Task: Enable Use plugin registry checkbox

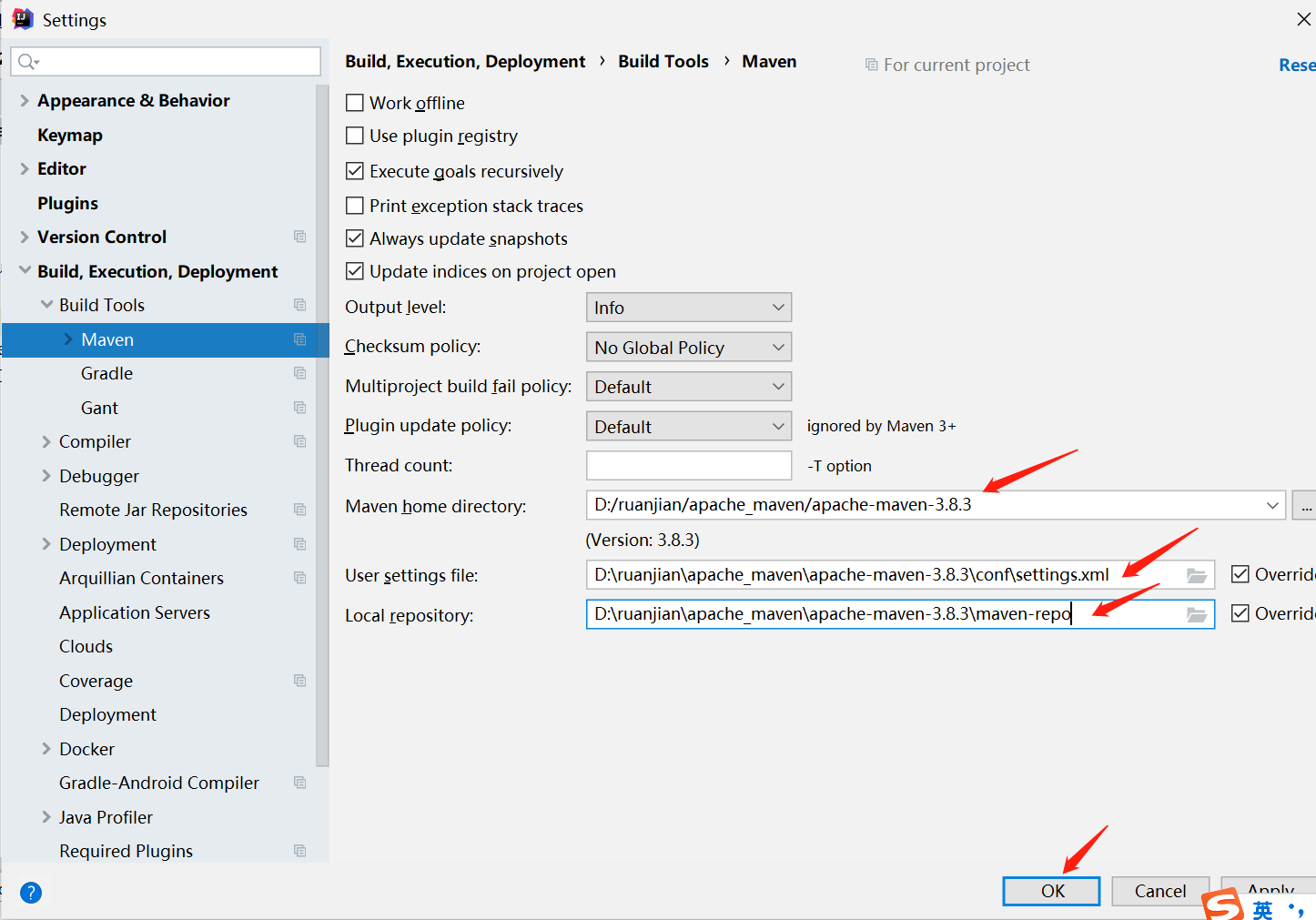Action: 355,136
